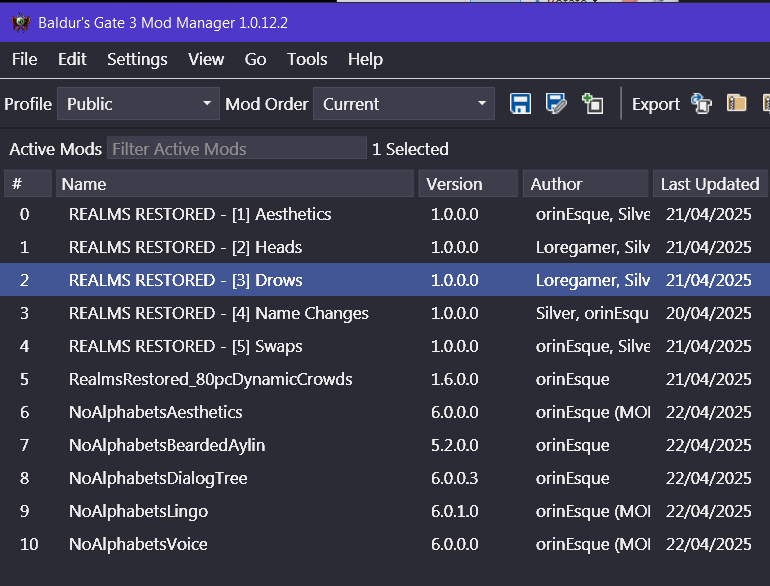Click version 6.0.0.3 of NoAlphabetsDialogTree
This screenshot has height=586, width=770.
click(455, 477)
